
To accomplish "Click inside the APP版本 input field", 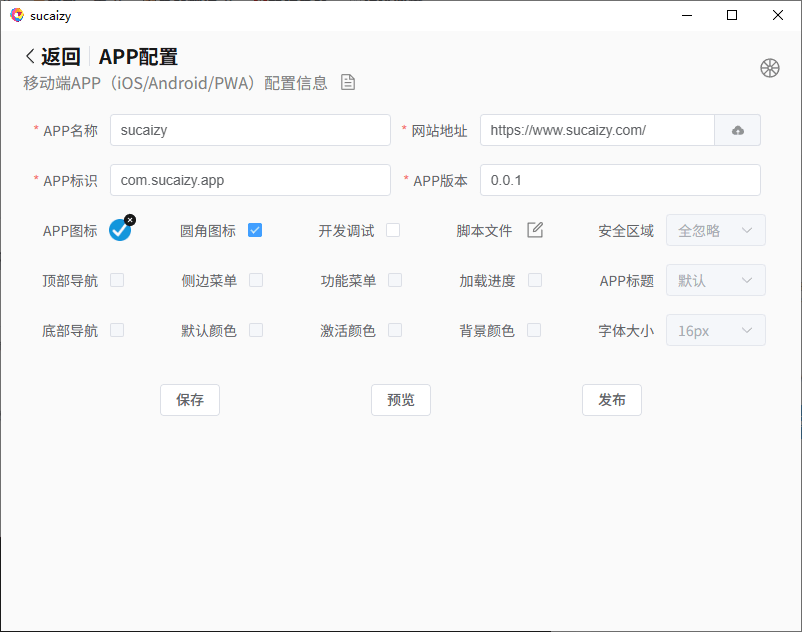I will tap(620, 180).
